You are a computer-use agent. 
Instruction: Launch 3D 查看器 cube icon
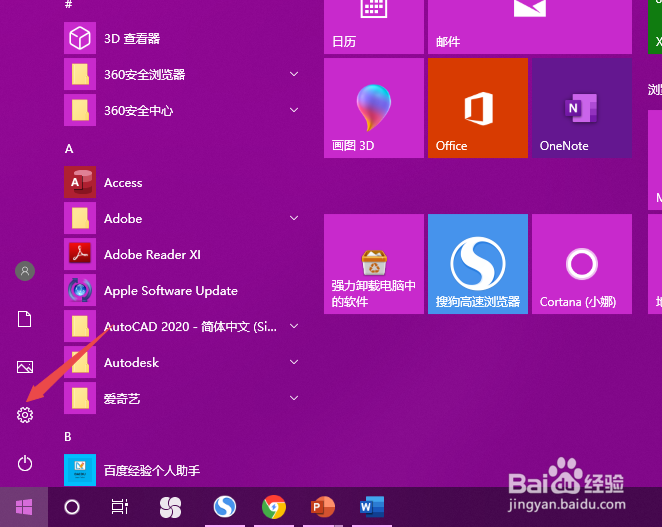point(80,38)
